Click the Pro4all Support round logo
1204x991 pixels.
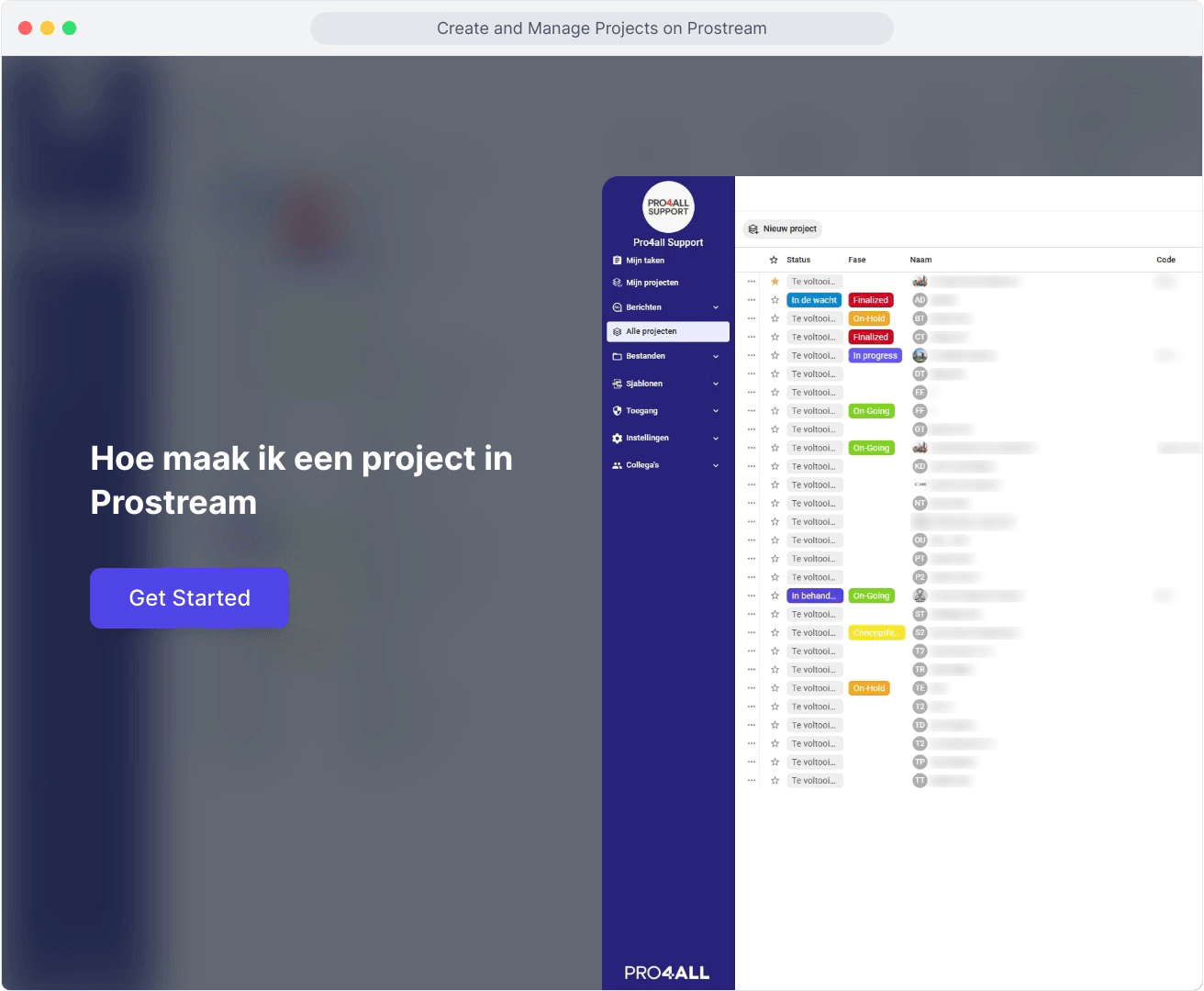pos(668,206)
